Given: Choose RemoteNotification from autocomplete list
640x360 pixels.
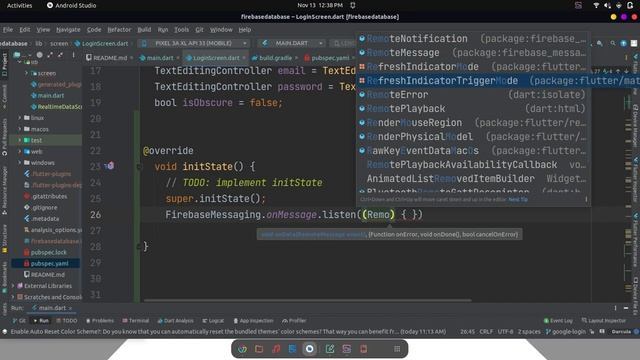Looking at the screenshot, I should coord(473,39).
